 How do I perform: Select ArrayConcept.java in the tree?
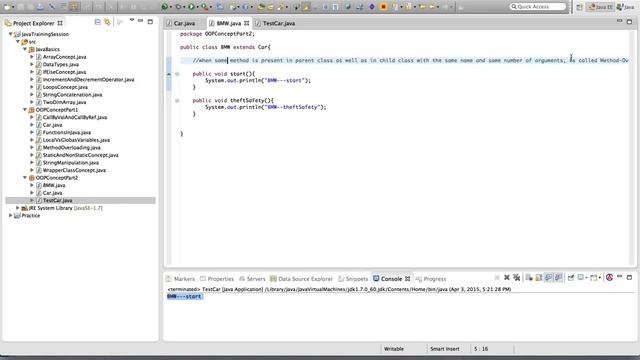pyautogui.click(x=64, y=57)
